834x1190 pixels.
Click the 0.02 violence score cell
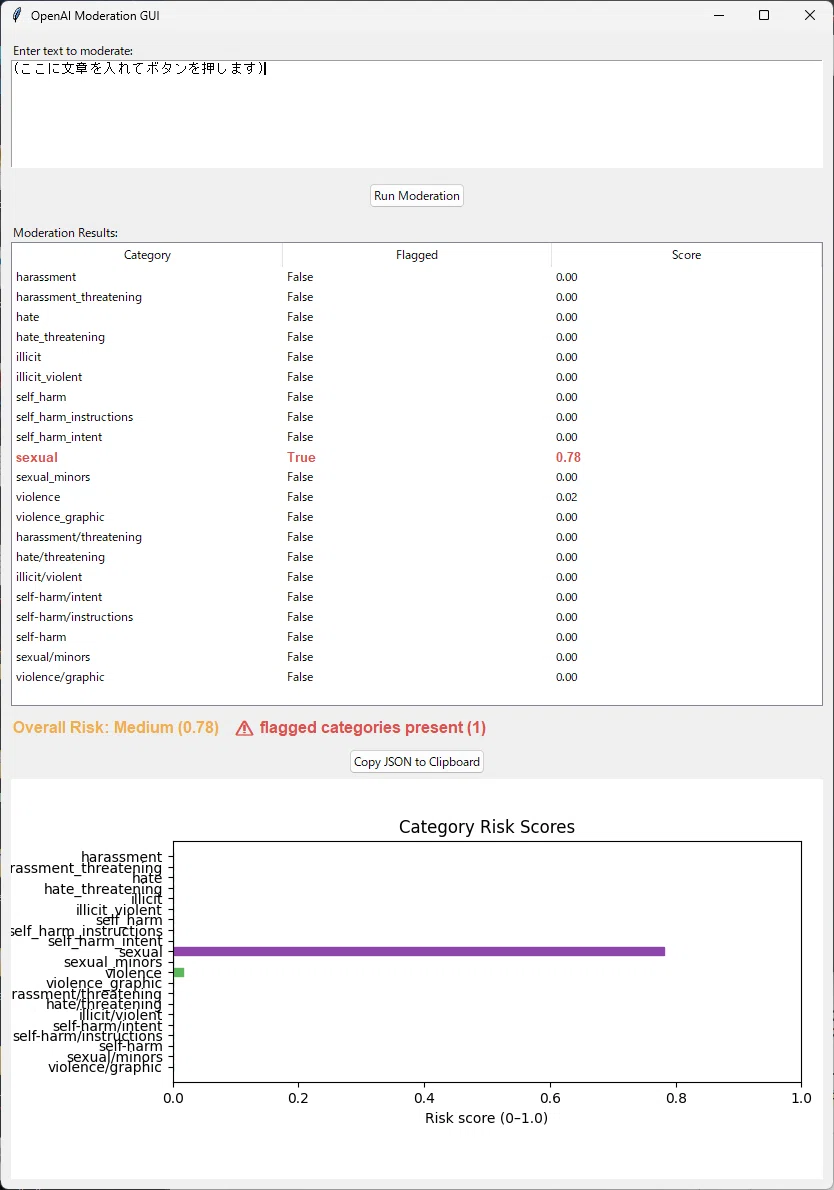567,497
